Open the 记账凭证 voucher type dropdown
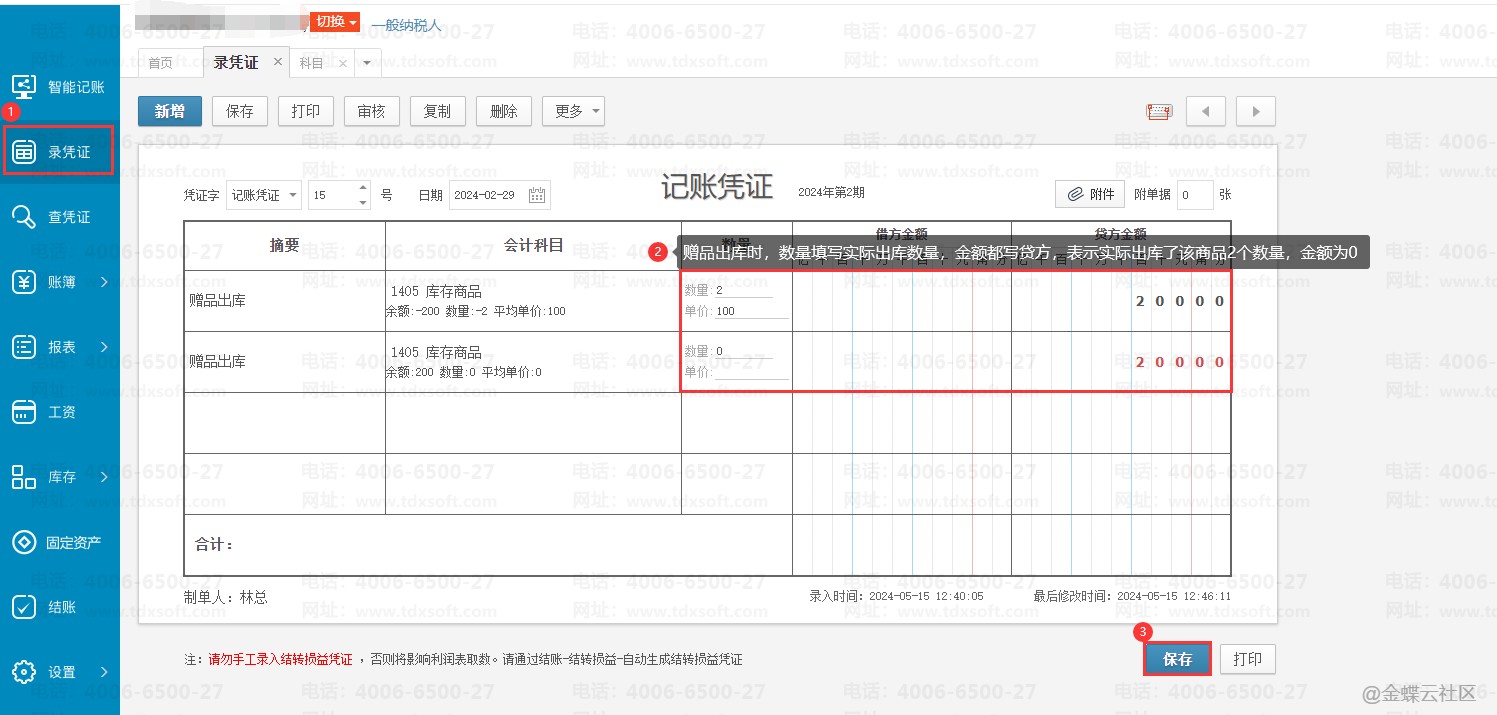This screenshot has height=715, width=1497. point(264,195)
